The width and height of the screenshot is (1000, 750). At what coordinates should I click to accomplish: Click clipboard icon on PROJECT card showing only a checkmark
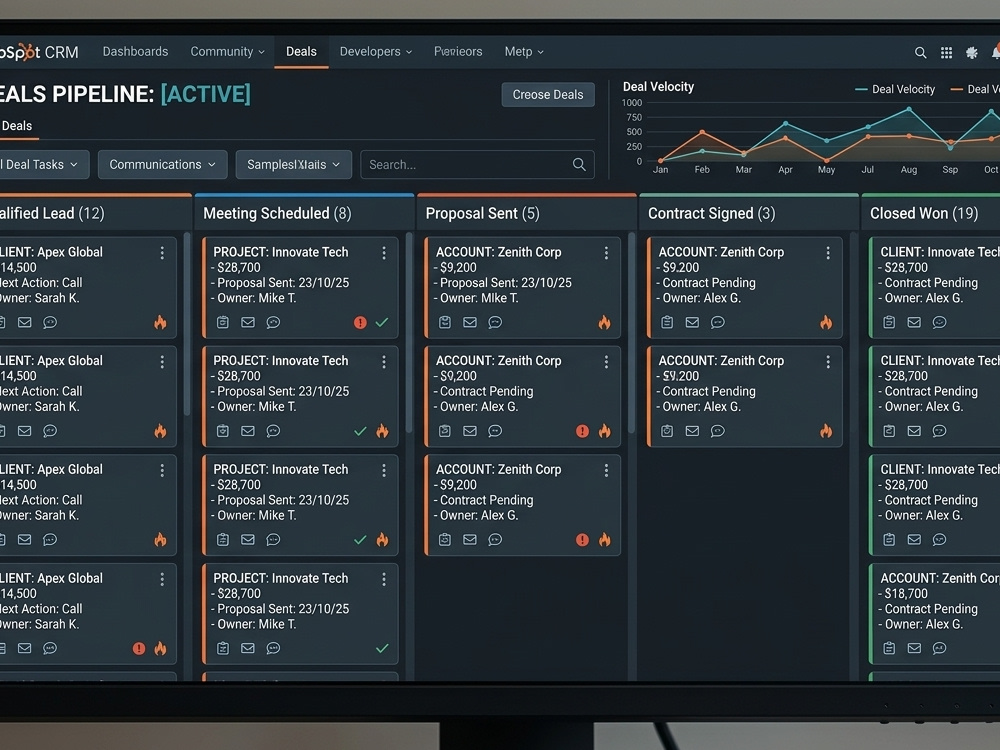click(x=223, y=648)
